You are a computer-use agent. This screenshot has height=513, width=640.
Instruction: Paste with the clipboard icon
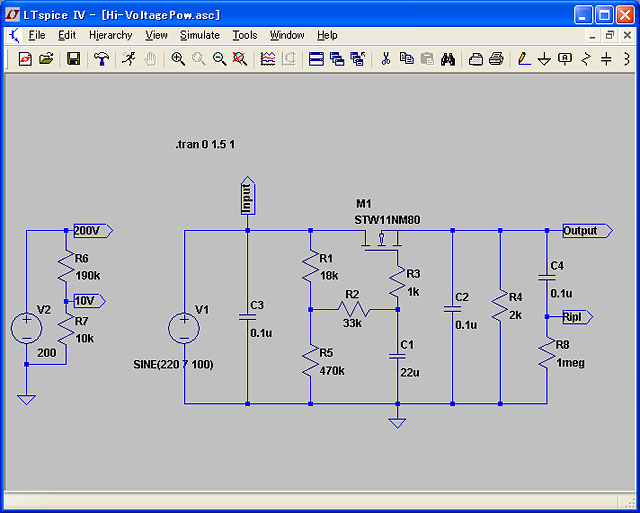[427, 60]
